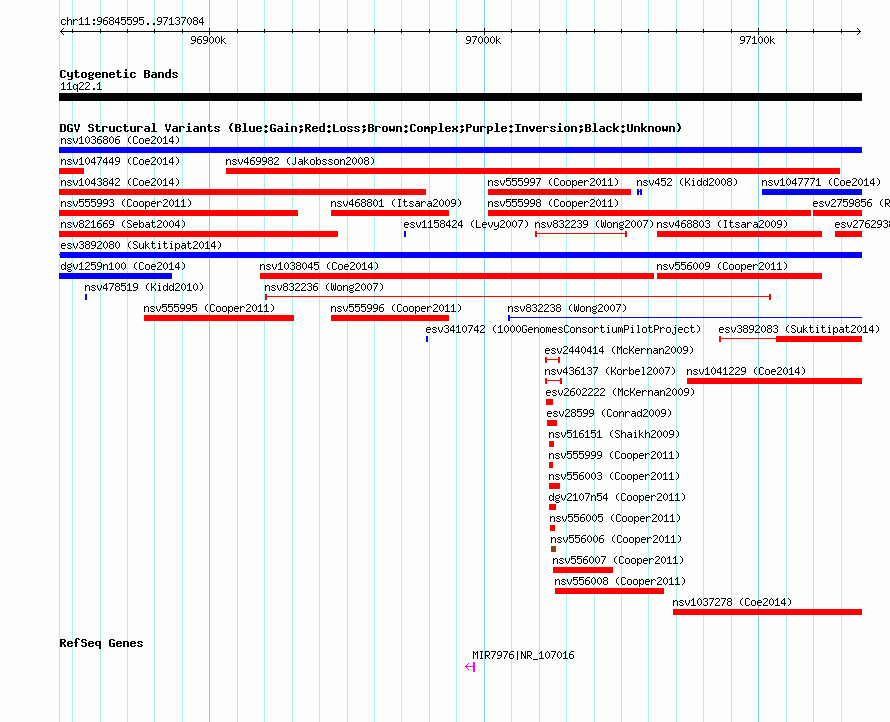Viewport: 890px width, 722px height.
Task: Click the nsv1036806 (Coe2014) variant label
Action: 120,140
